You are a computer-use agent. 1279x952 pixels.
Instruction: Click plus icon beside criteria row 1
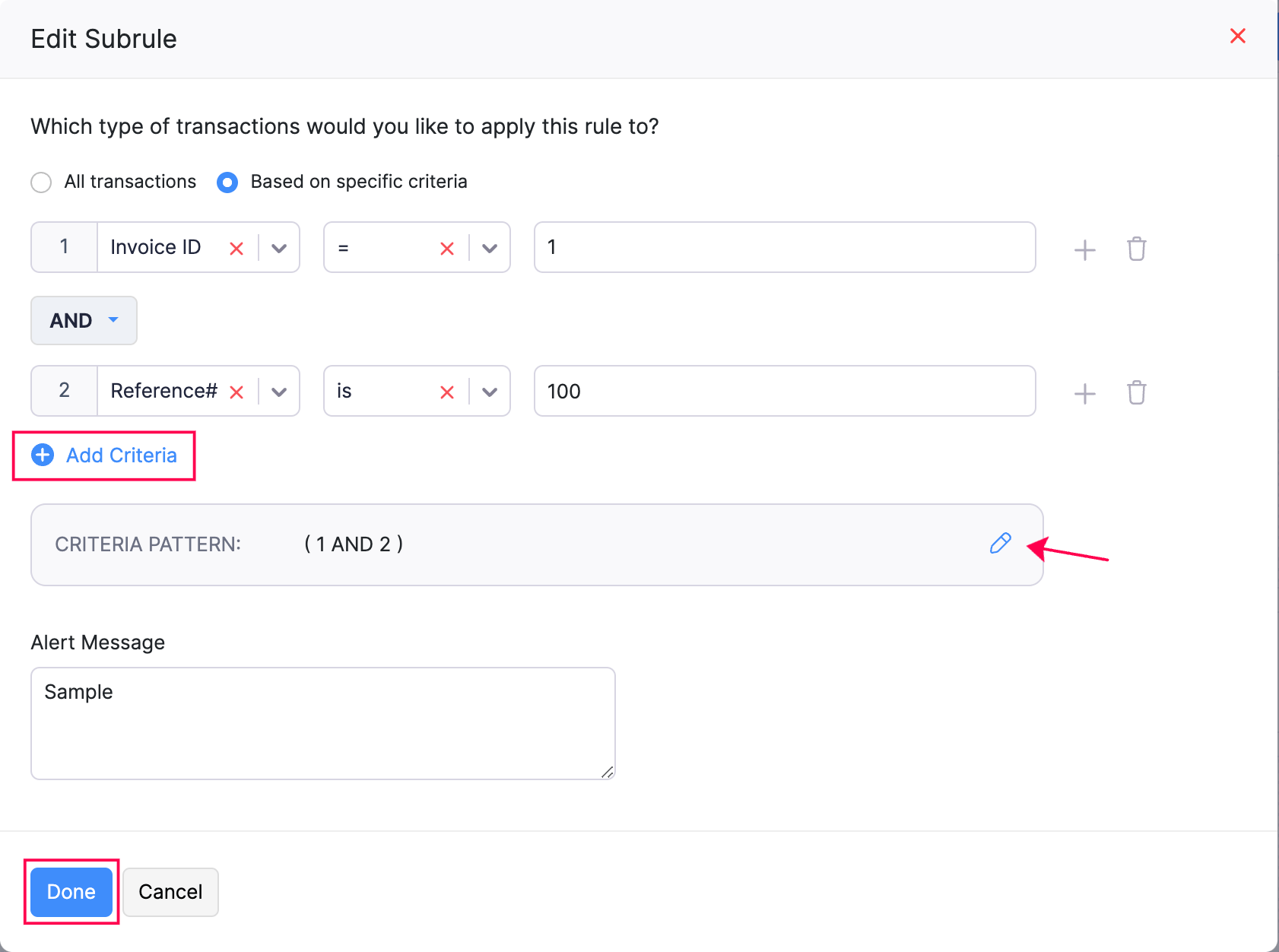tap(1084, 249)
